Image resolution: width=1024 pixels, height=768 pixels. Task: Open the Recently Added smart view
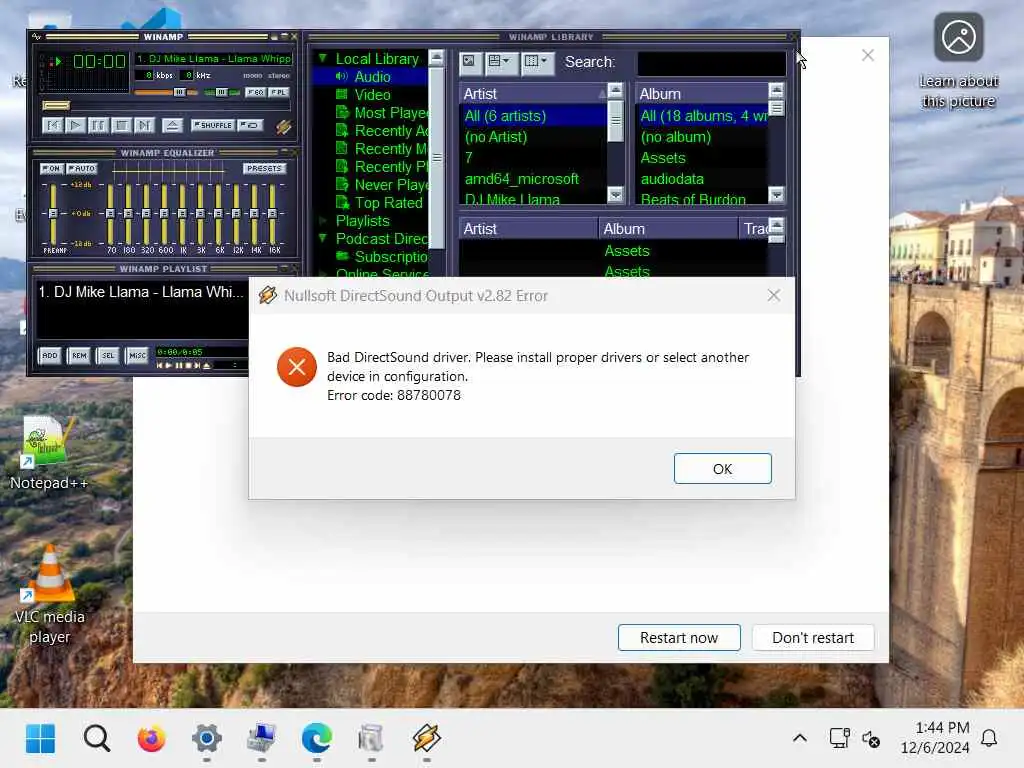click(391, 131)
